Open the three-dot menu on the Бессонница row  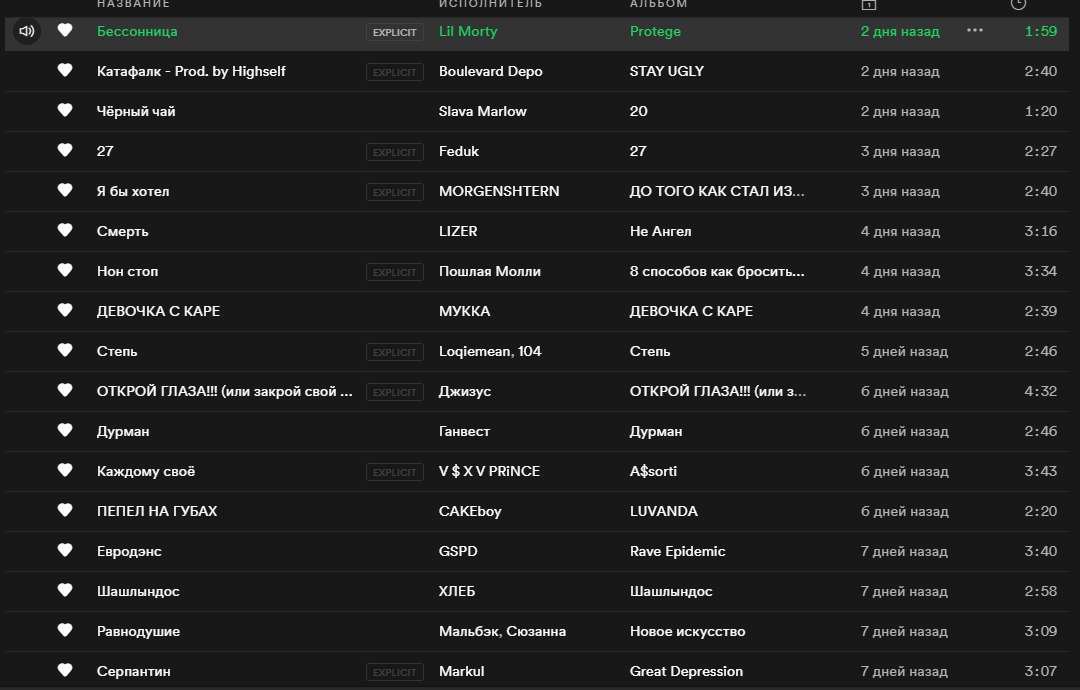click(975, 30)
